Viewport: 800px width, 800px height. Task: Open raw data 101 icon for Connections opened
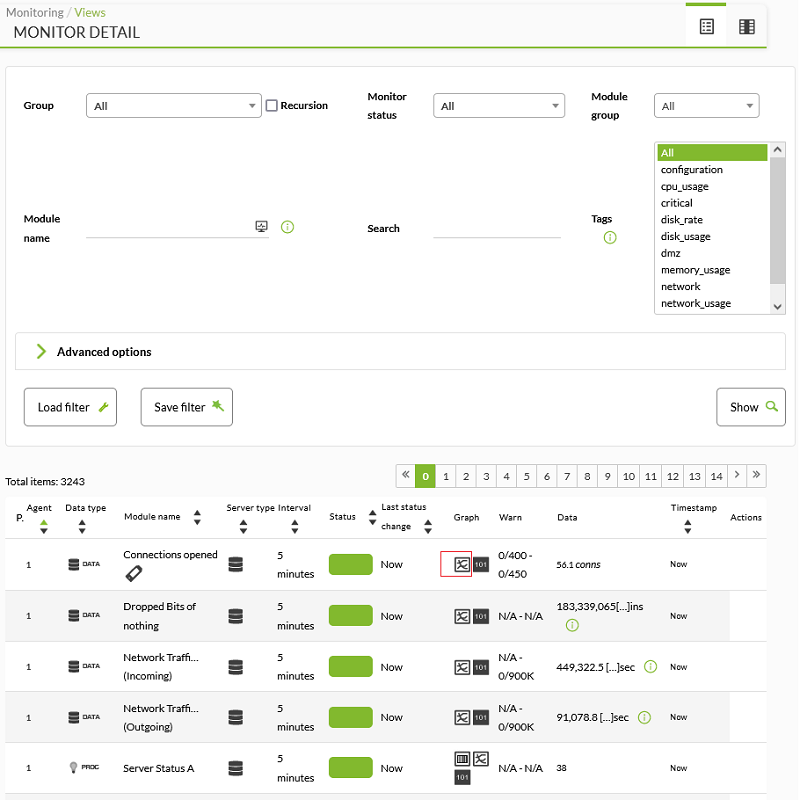pyautogui.click(x=481, y=564)
